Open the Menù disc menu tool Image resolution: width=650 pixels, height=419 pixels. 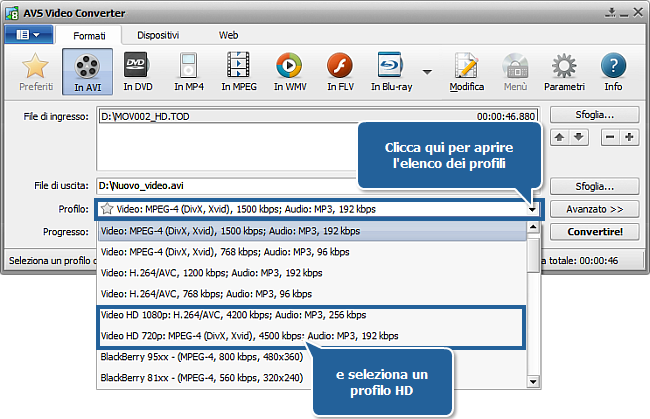click(x=515, y=72)
